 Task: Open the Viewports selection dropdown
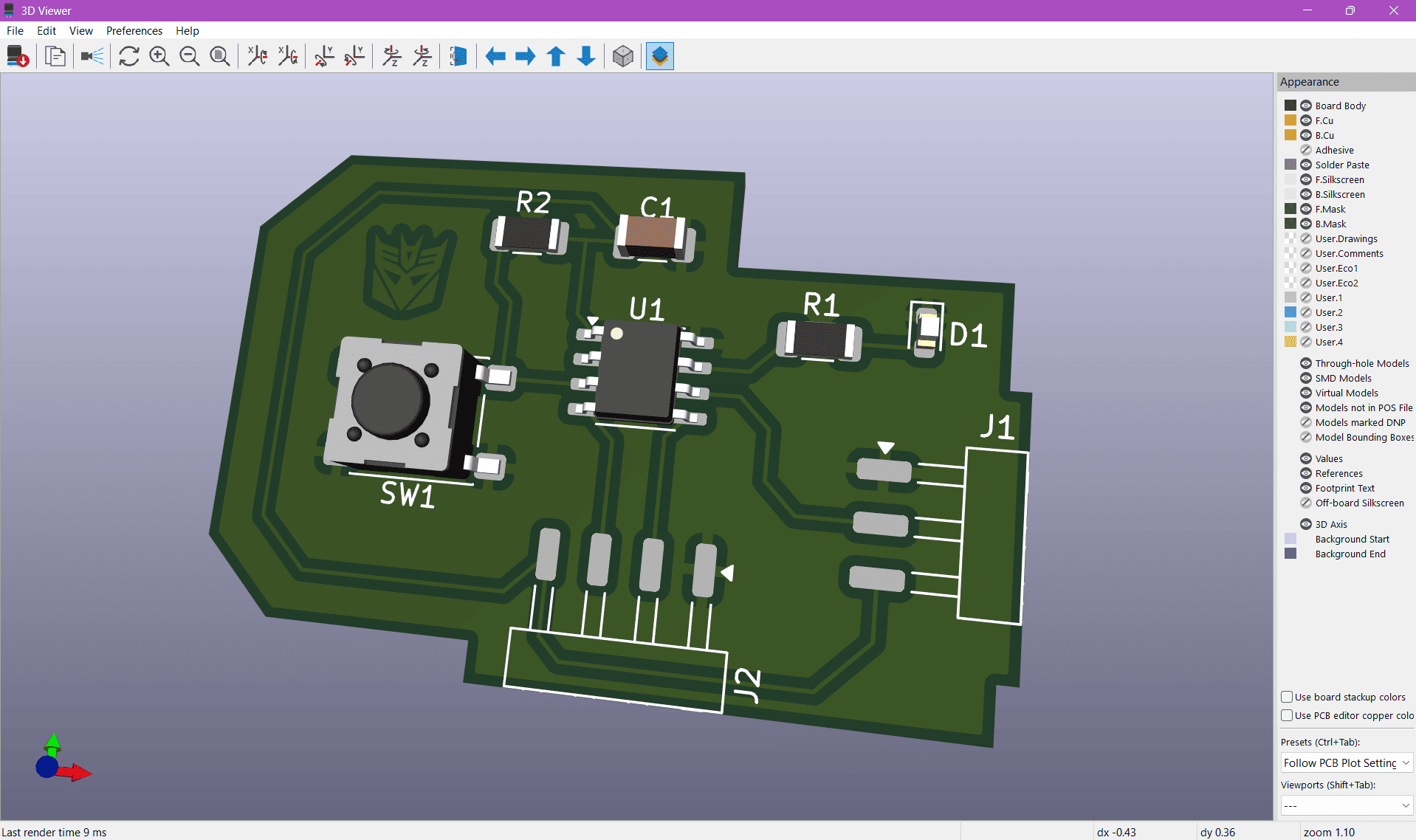tap(1345, 805)
